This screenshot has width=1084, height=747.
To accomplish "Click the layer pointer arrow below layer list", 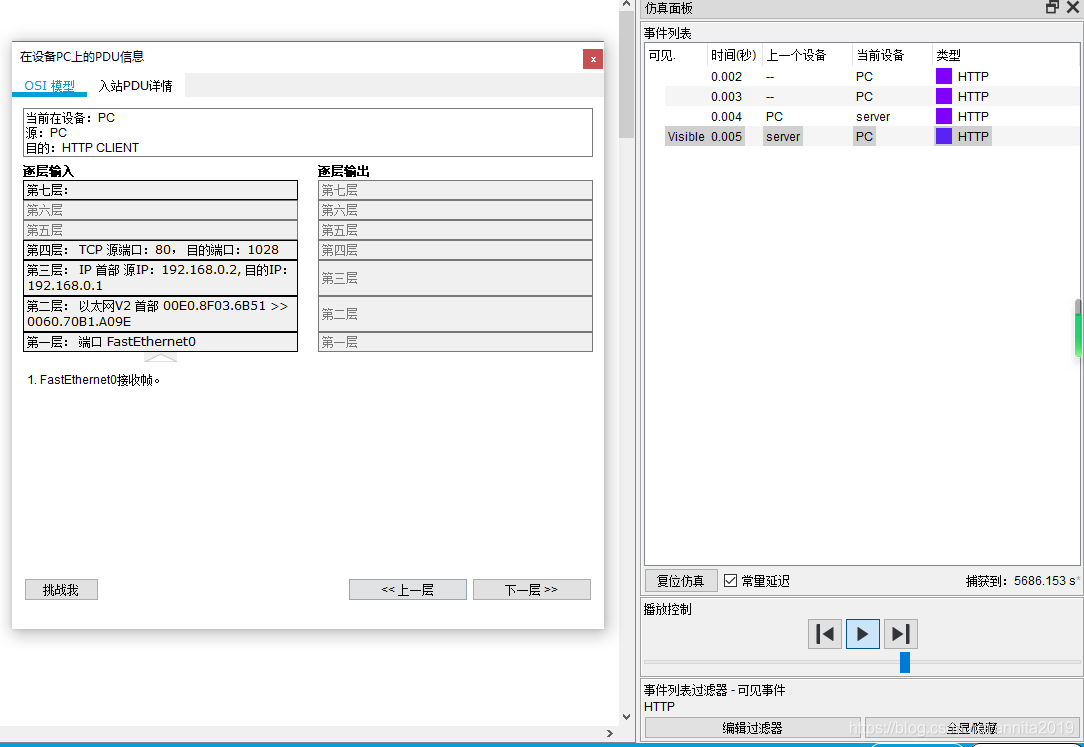I will [160, 357].
